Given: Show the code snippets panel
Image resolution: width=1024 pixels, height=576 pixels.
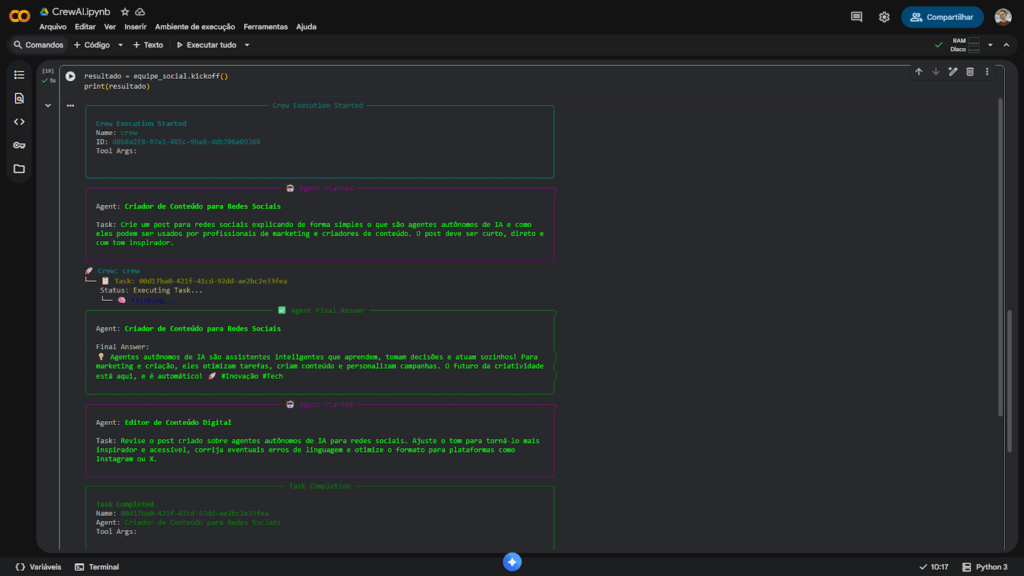Looking at the screenshot, I should pyautogui.click(x=18, y=122).
